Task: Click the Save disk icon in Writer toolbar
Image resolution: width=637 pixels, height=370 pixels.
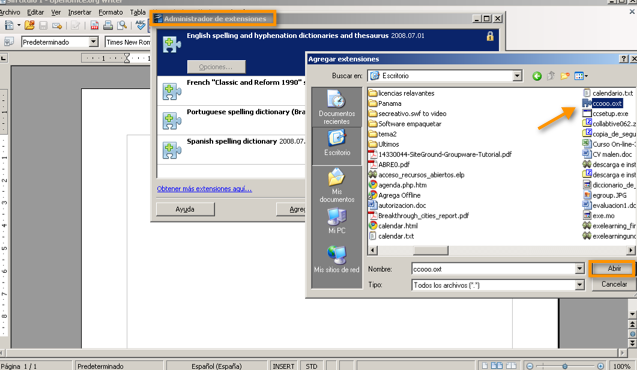Action: (x=43, y=26)
